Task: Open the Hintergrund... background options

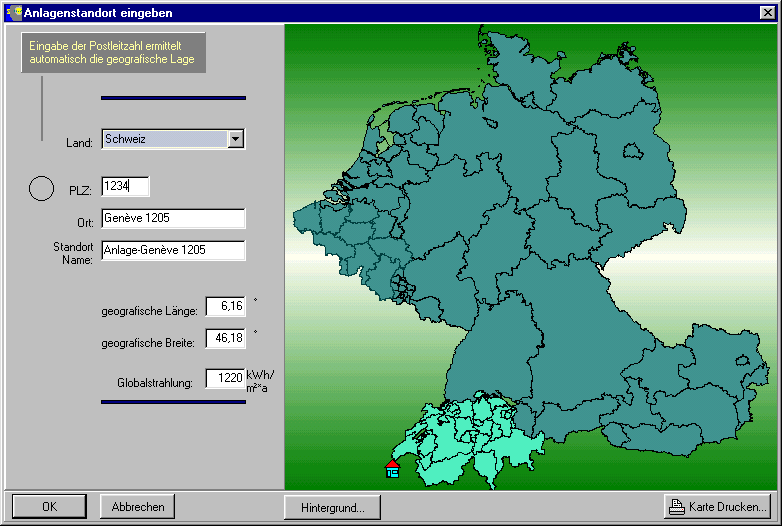Action: 332,508
